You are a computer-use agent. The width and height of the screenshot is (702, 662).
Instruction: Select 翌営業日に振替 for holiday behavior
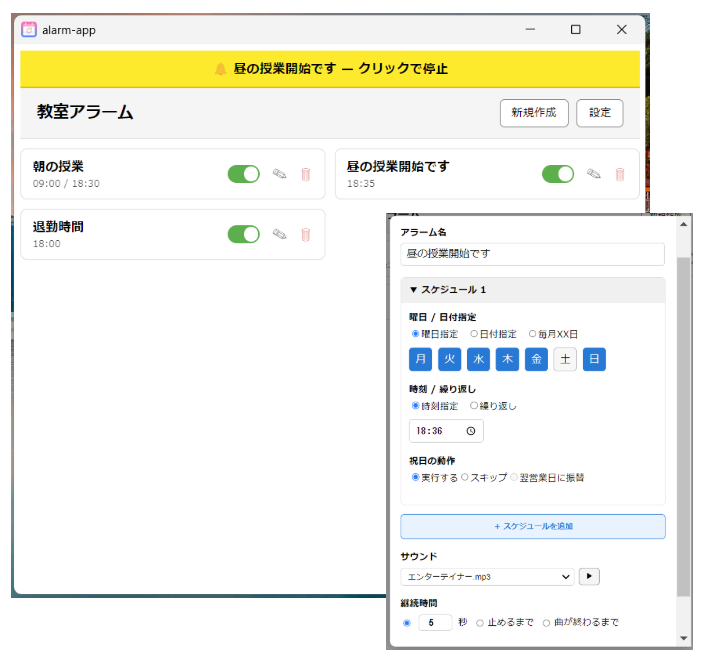coord(514,477)
